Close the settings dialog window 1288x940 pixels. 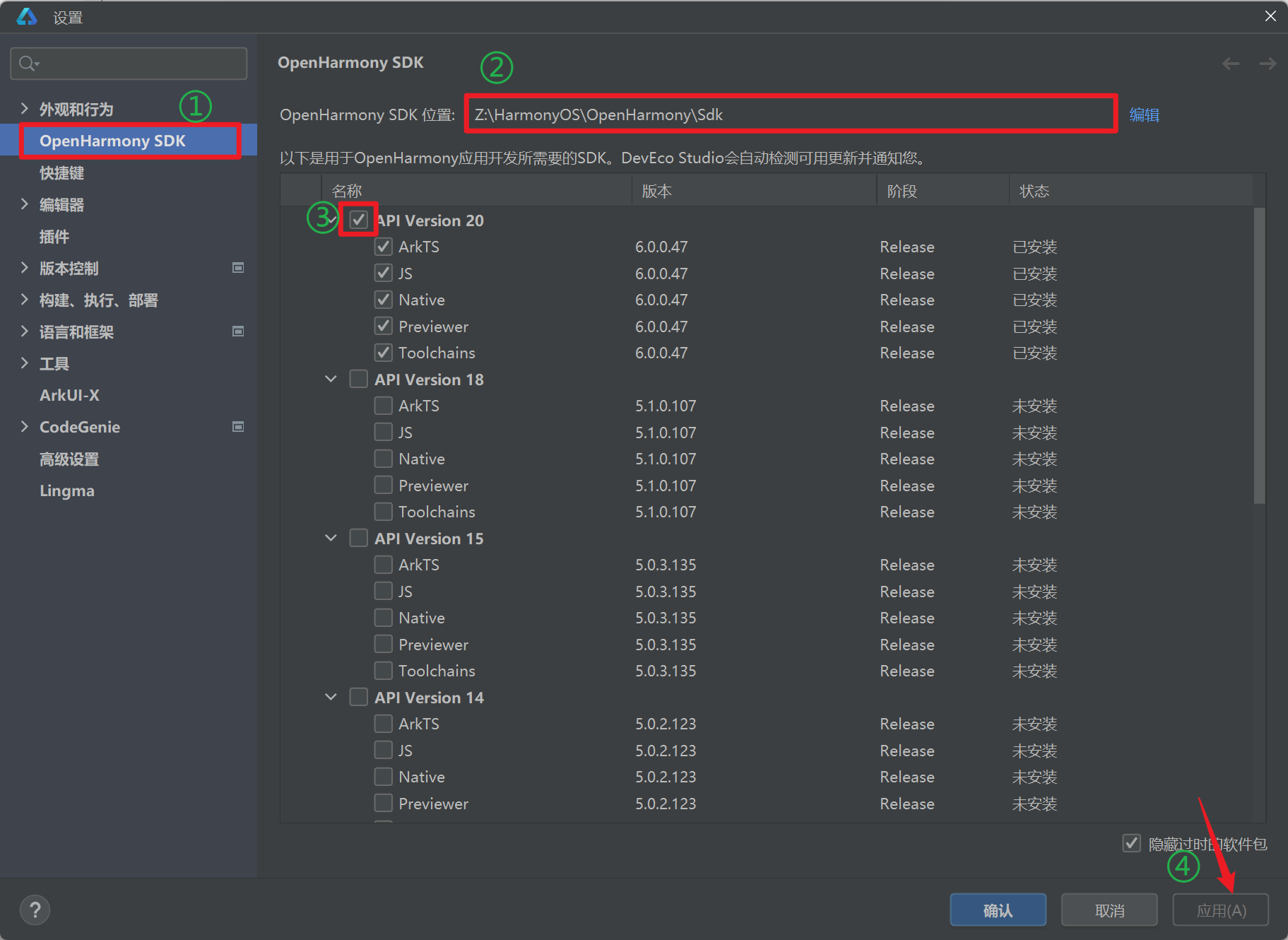(1270, 16)
